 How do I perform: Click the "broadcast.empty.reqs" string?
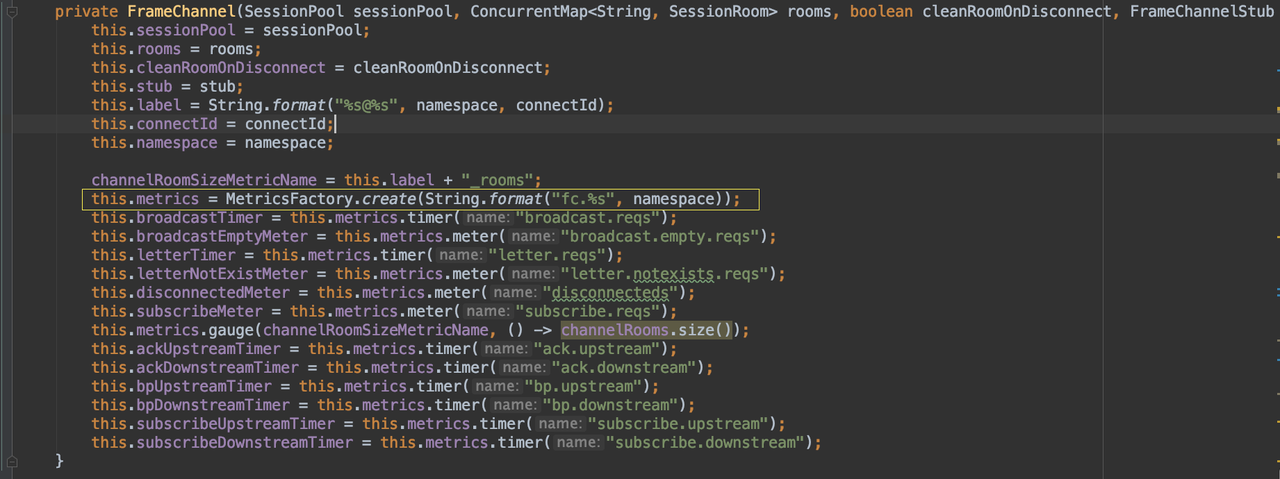point(661,236)
